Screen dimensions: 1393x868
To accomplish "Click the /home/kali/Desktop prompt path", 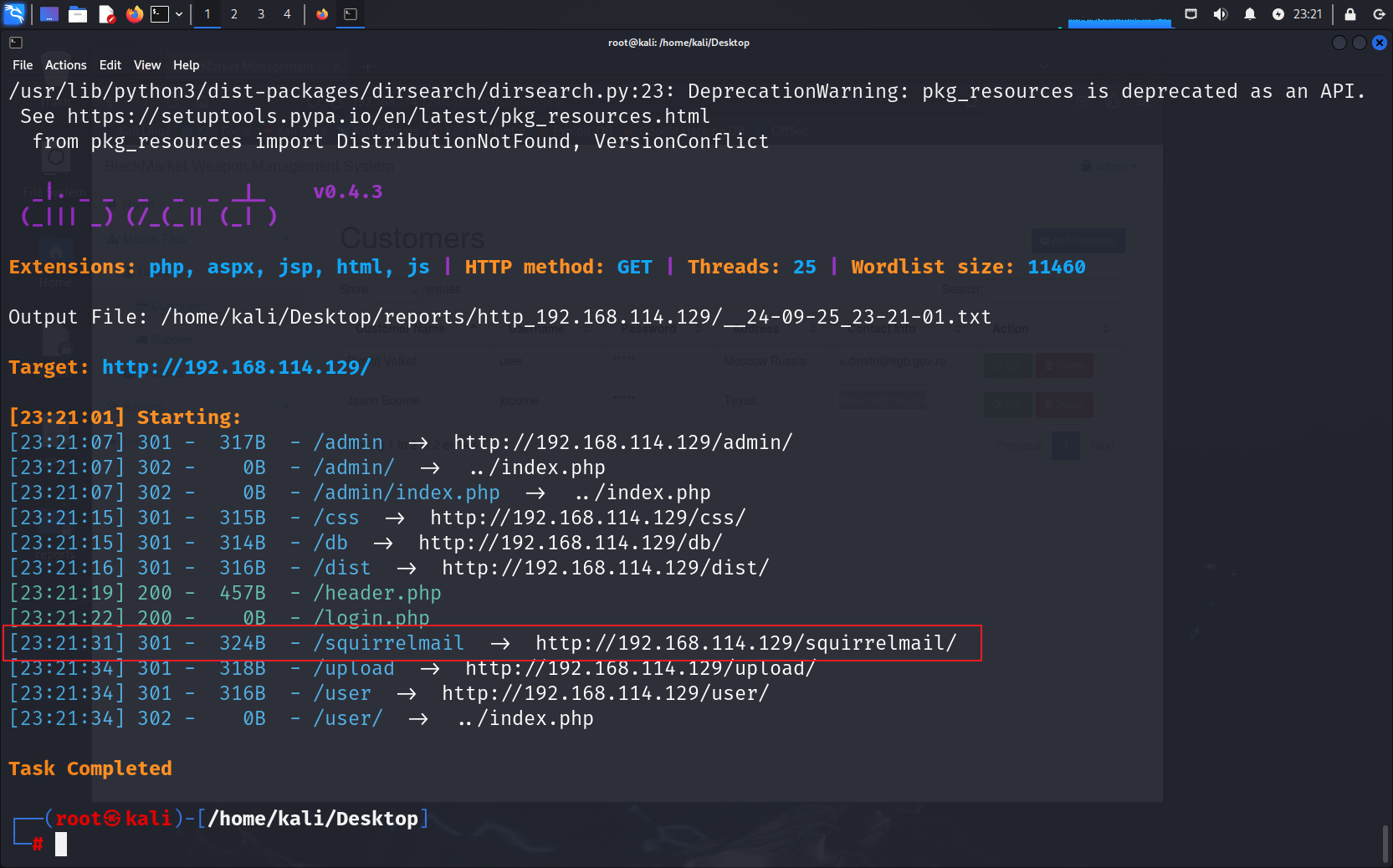I will point(313,819).
